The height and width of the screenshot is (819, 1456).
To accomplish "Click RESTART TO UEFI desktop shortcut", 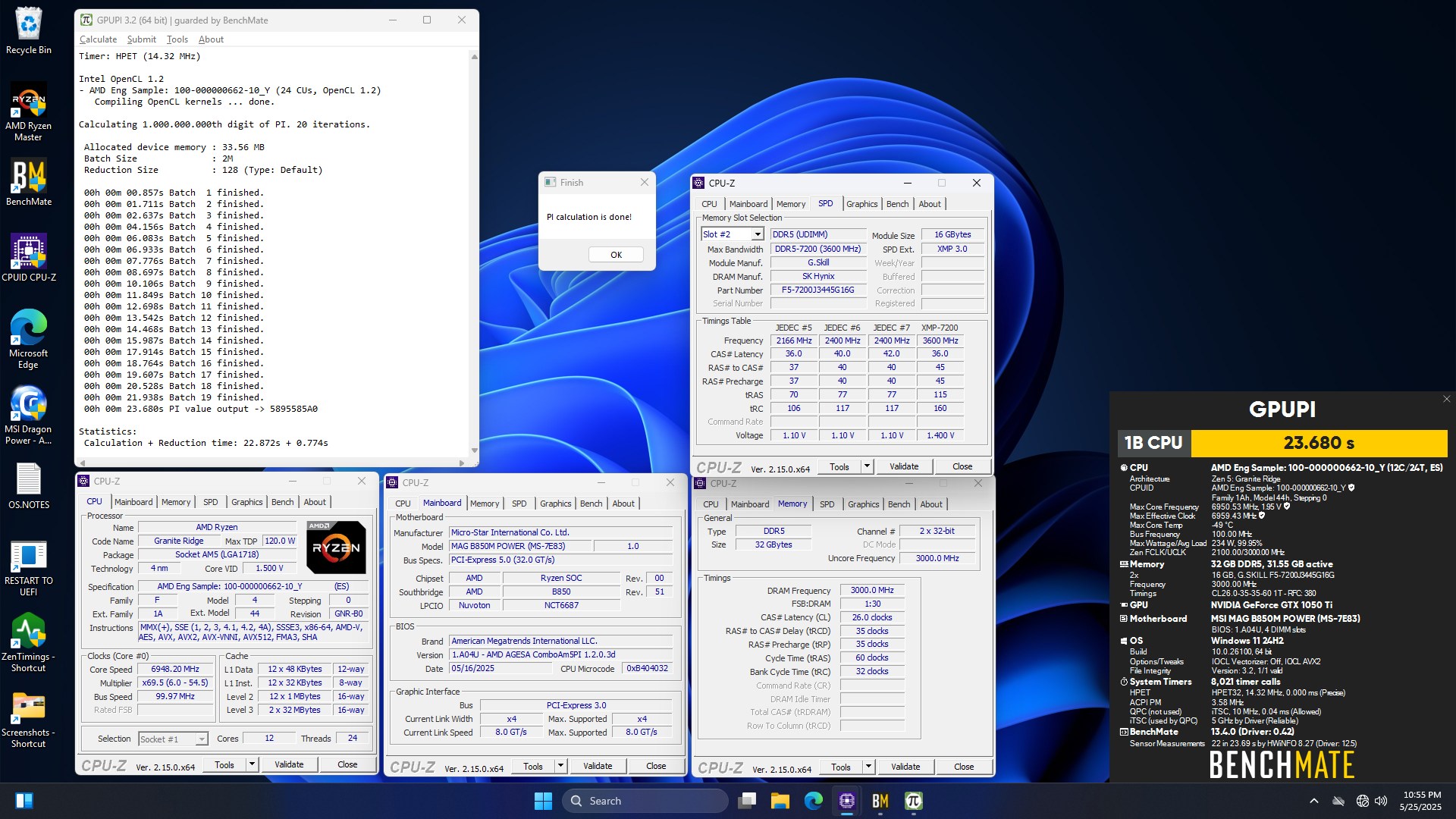I will click(x=29, y=566).
